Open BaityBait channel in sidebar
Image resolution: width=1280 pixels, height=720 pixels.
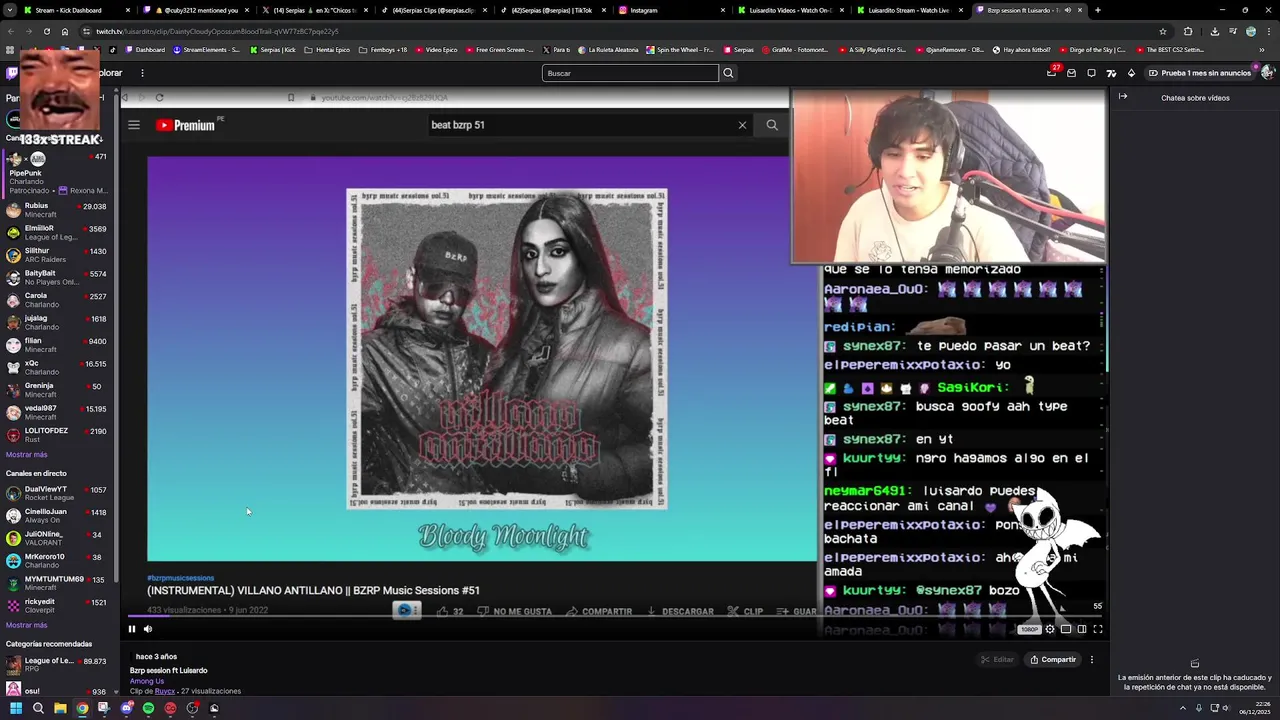pyautogui.click(x=58, y=277)
